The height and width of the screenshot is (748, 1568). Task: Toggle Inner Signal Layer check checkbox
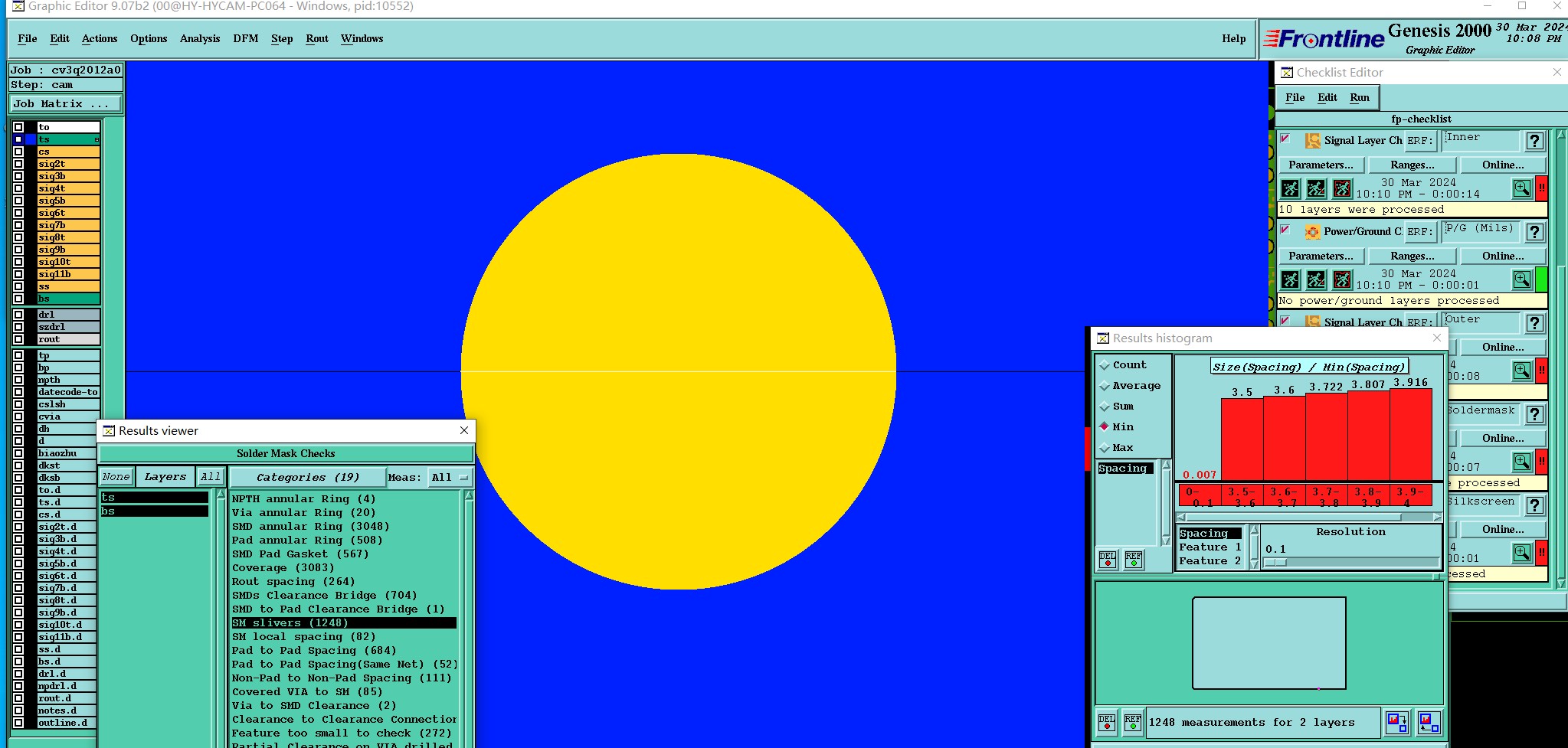1285,139
